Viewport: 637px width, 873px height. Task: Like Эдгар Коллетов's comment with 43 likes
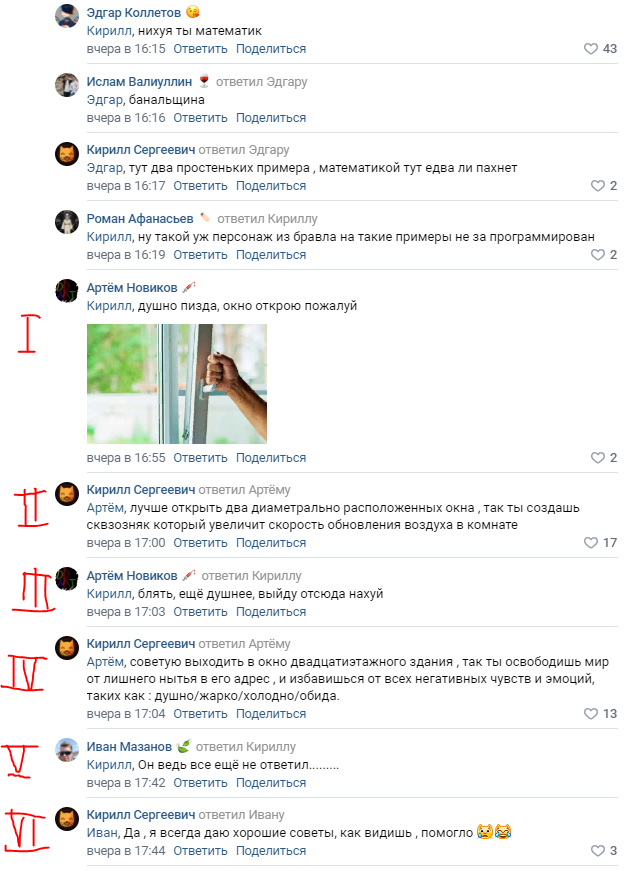coord(591,49)
